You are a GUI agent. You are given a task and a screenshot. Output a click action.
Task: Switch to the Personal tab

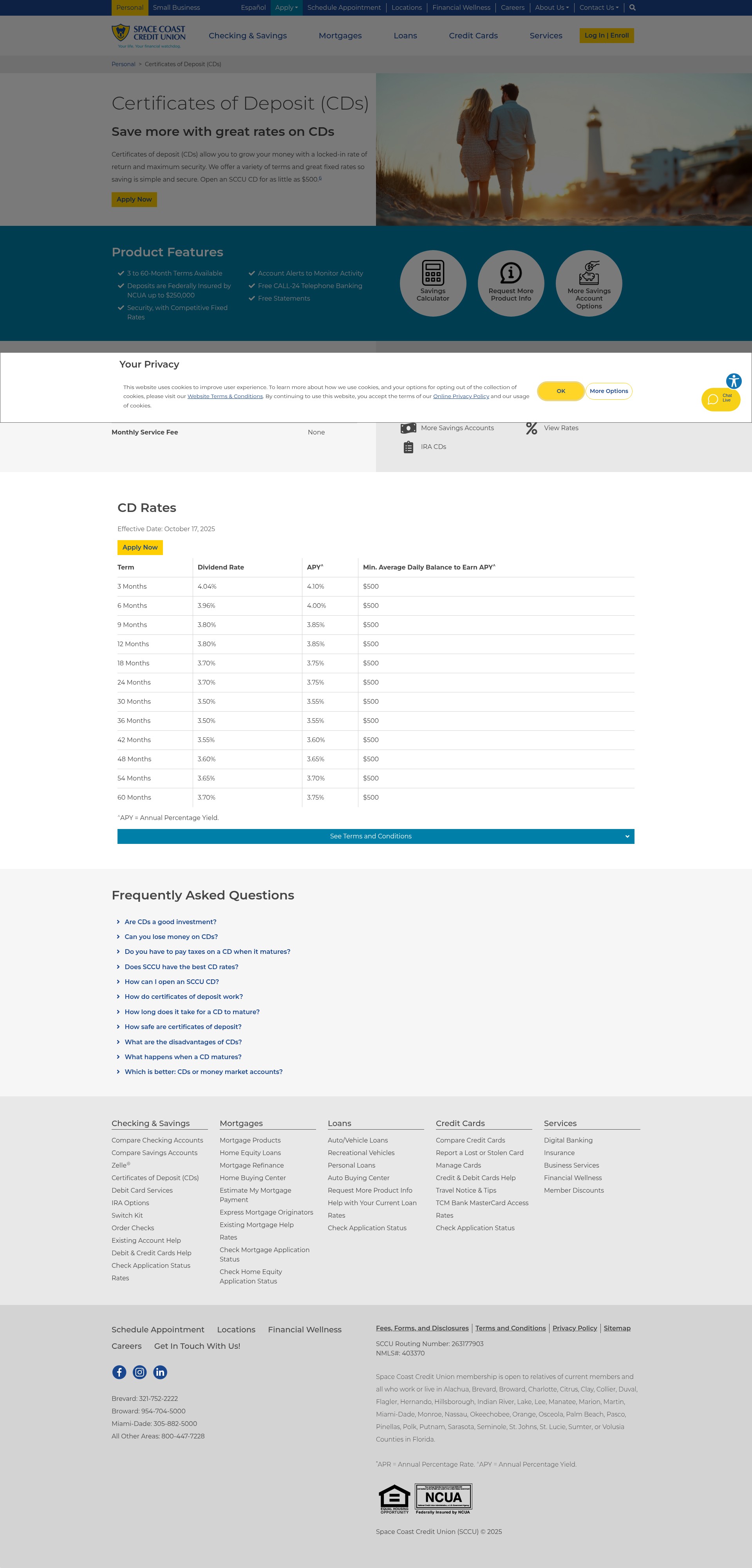coord(130,8)
